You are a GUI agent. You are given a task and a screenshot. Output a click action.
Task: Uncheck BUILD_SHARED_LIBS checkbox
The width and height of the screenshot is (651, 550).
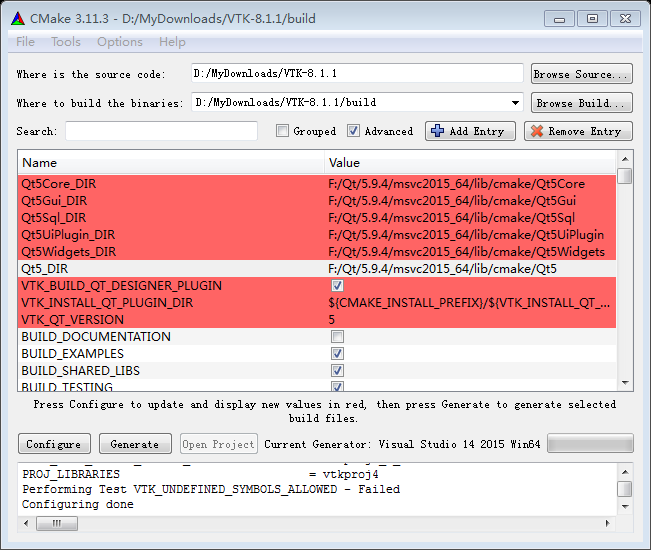point(337,370)
